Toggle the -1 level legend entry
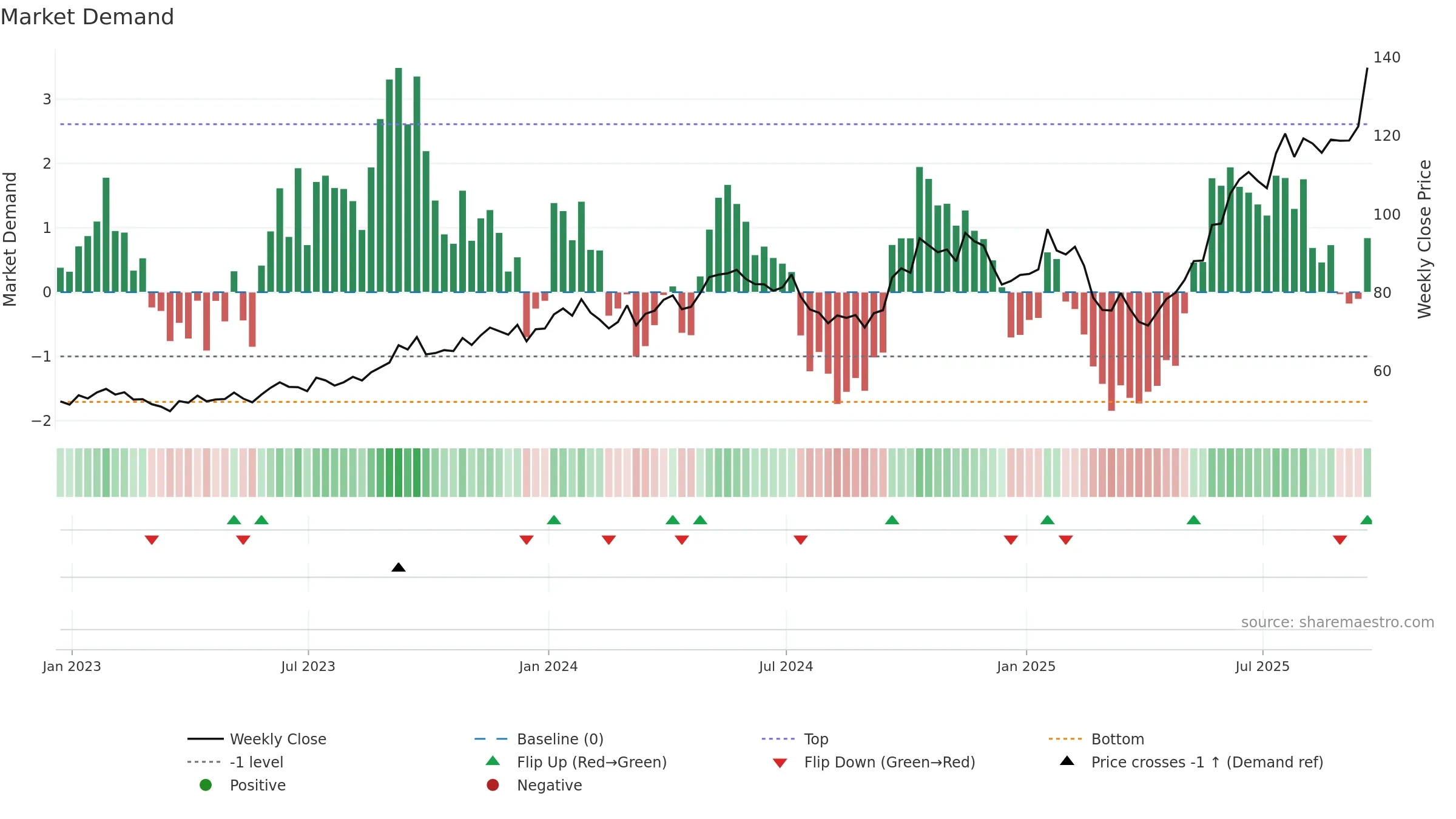The image size is (1456, 819). 235,762
